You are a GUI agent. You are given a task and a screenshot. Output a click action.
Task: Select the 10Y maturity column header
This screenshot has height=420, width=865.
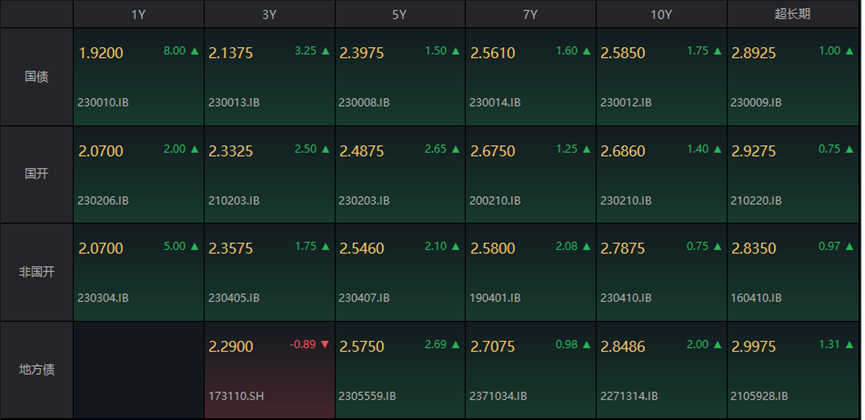(x=661, y=14)
